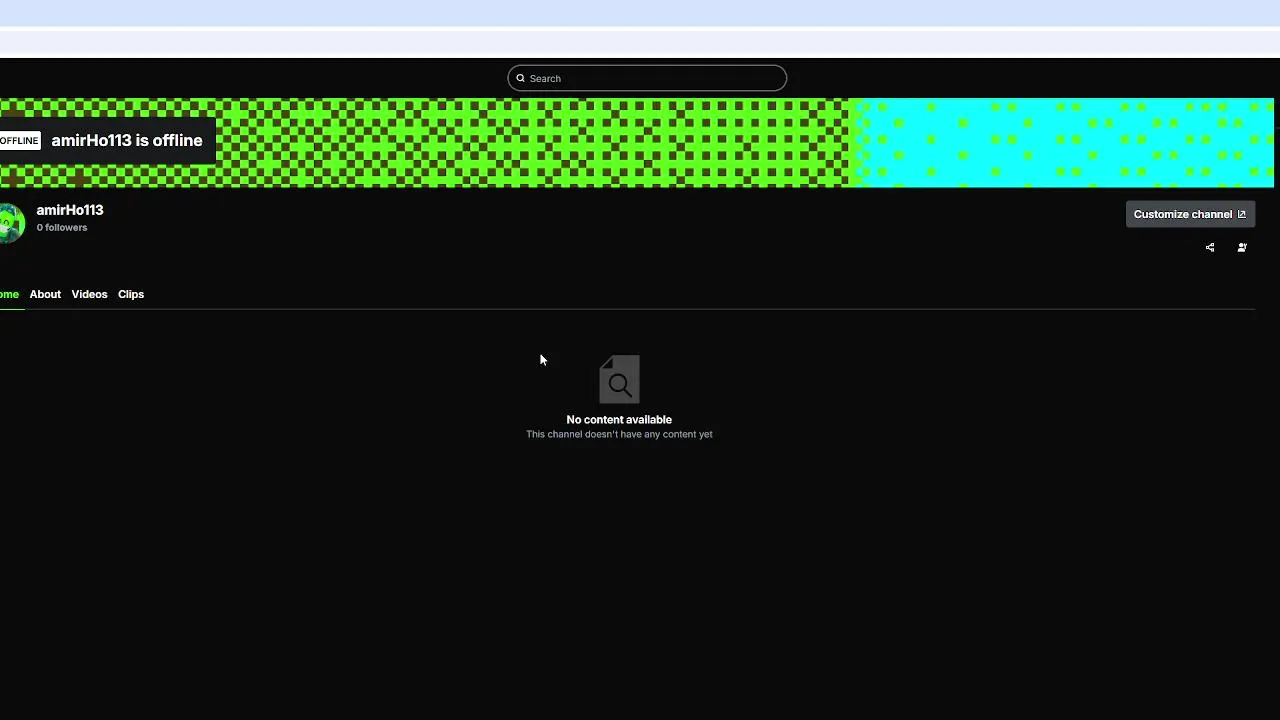Click the 0 followers text
1280x720 pixels.
coord(62,228)
